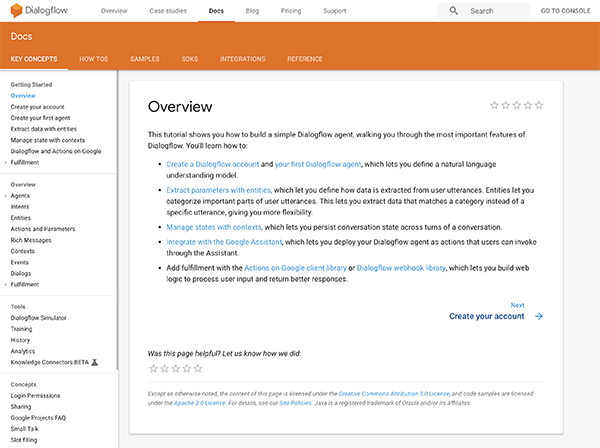Open Blog in top navigation
The height and width of the screenshot is (448, 600).
click(x=252, y=11)
